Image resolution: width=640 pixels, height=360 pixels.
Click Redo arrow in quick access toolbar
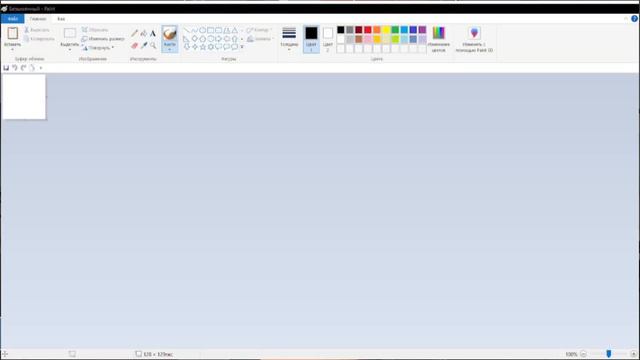(x=24, y=68)
